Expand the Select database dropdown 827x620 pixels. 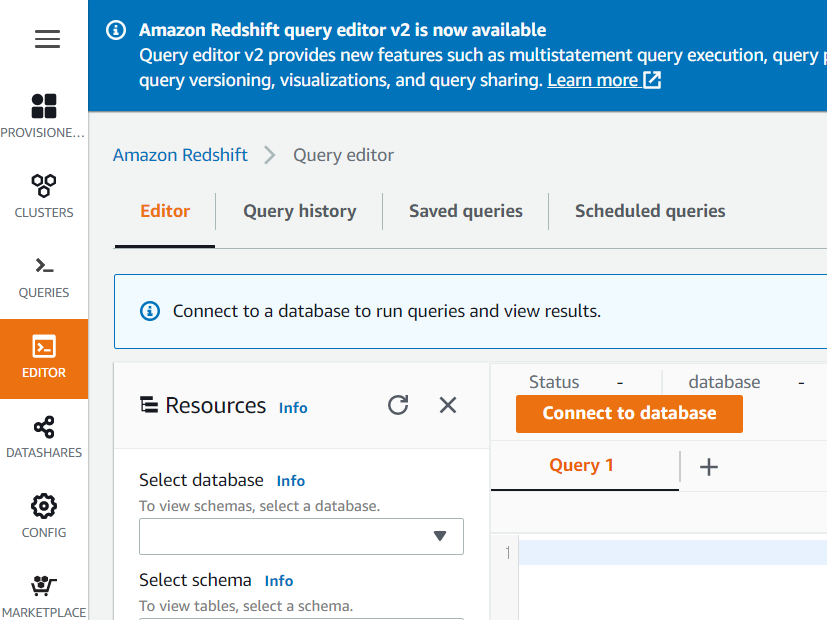point(301,536)
